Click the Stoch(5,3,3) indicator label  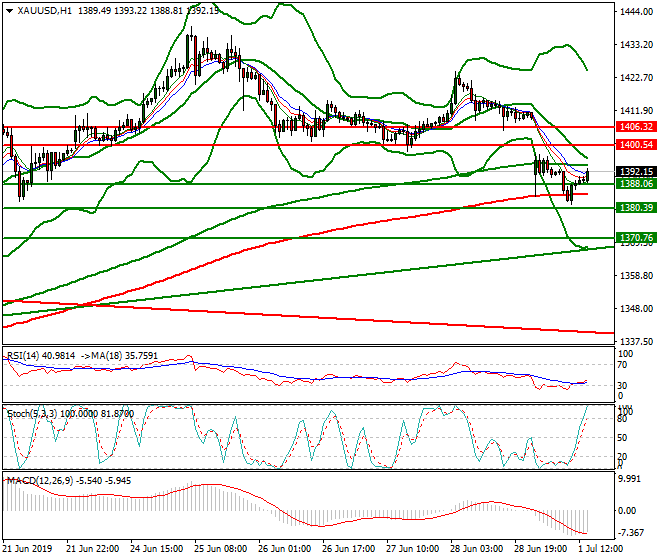pos(32,414)
